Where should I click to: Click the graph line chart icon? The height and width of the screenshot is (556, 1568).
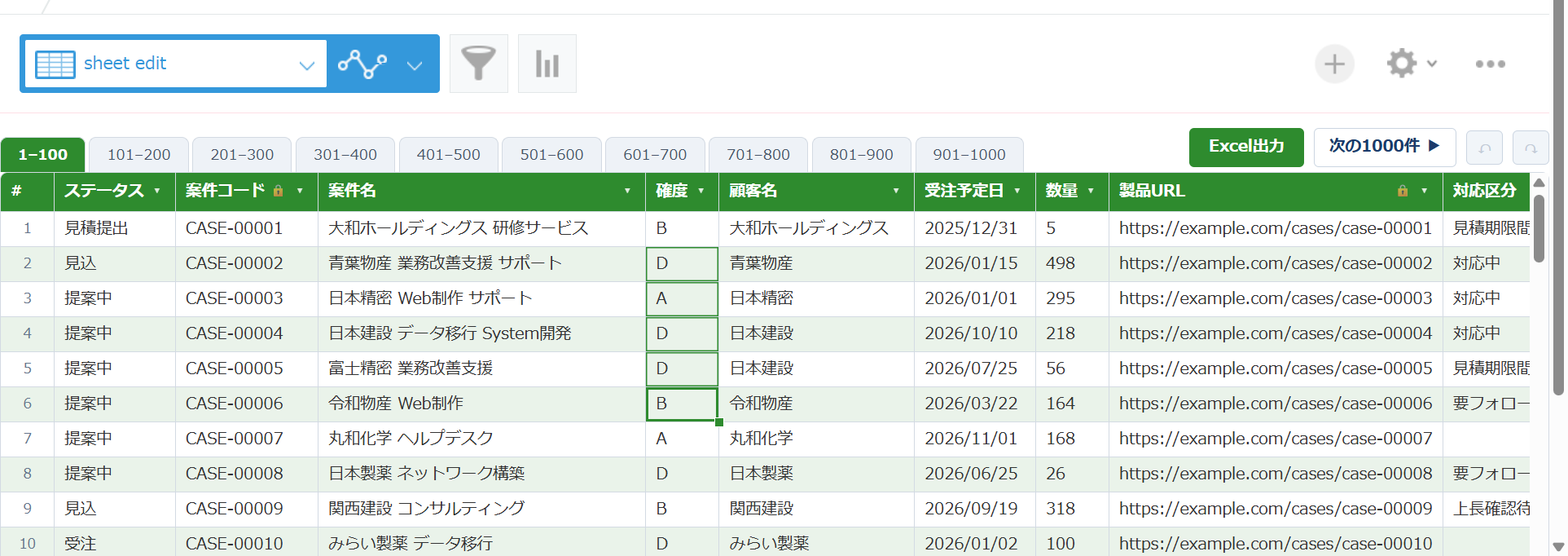pyautogui.click(x=362, y=64)
